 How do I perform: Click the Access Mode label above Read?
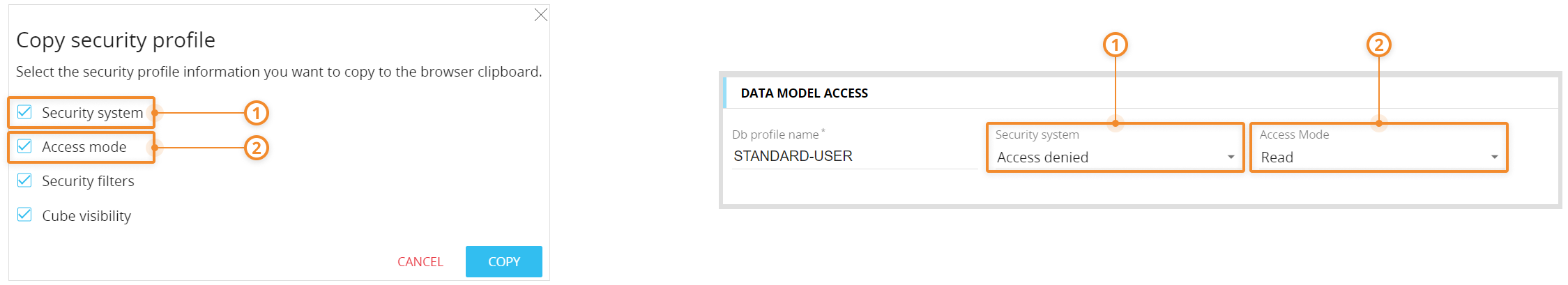(1294, 134)
